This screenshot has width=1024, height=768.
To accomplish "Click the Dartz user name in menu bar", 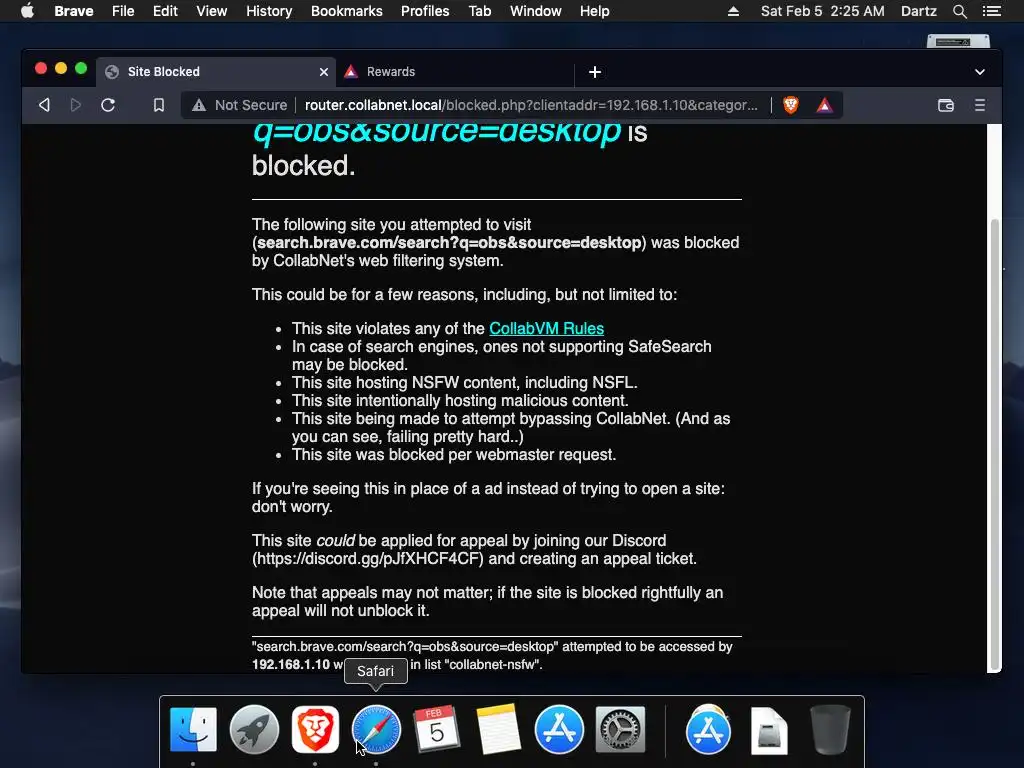I will [x=918, y=11].
